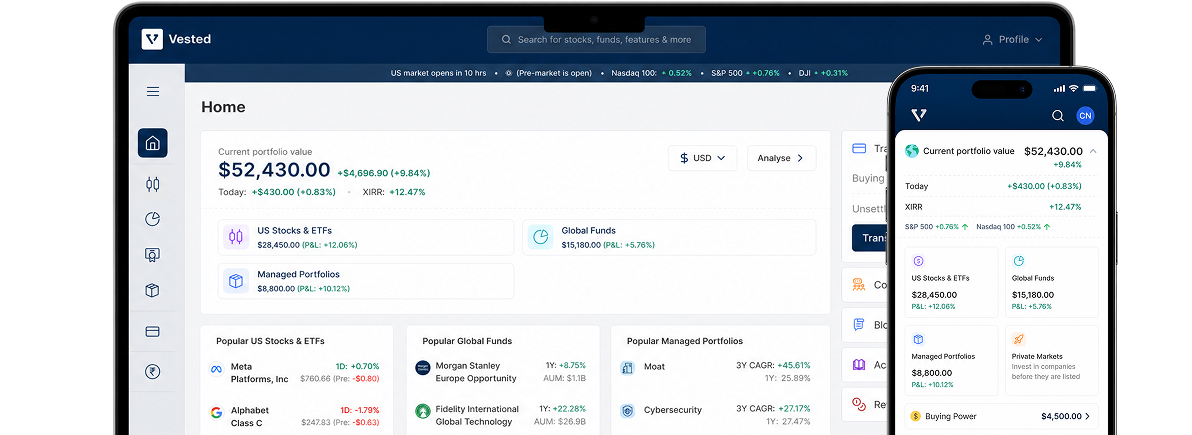Click the Nasdaq 100 +0.52% ticker in market bar
Image resolution: width=1192 pixels, height=435 pixels.
pos(651,73)
